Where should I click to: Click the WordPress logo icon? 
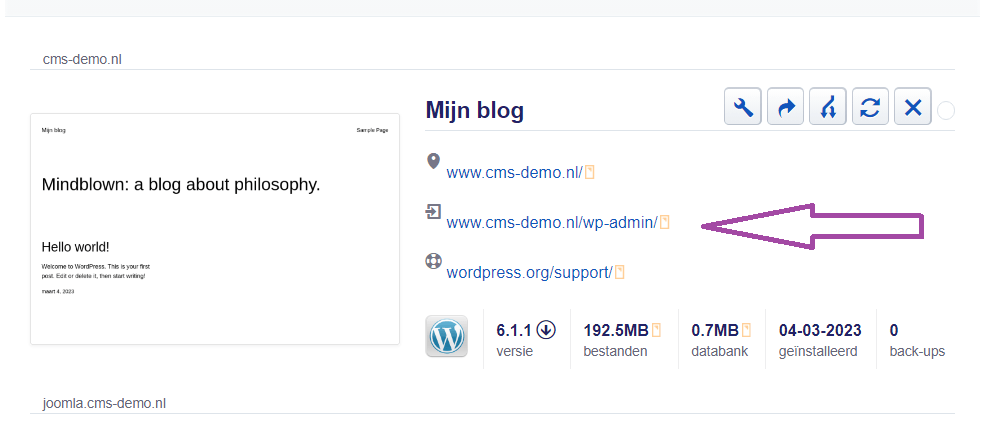(x=447, y=336)
